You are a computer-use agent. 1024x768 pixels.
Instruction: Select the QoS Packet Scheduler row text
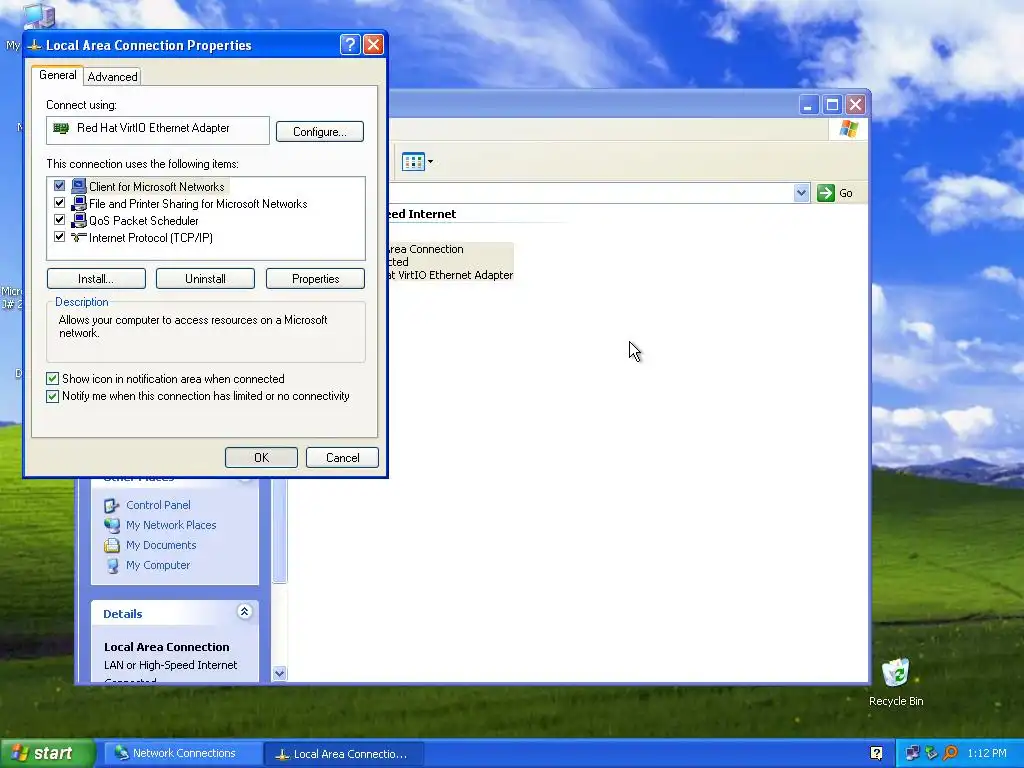coord(144,221)
